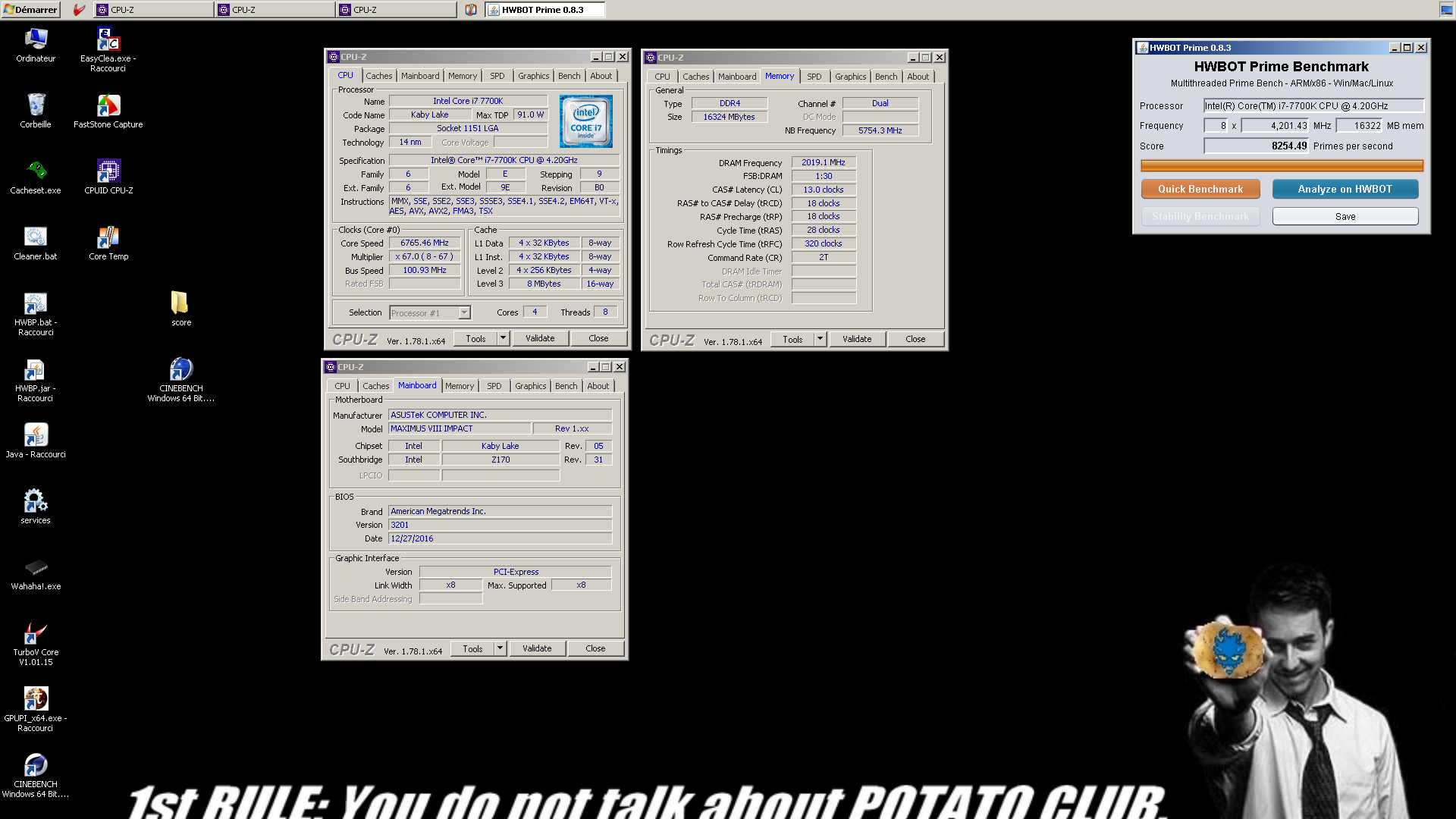Click Analyze on HWBOT button
Image resolution: width=1456 pixels, height=819 pixels.
tap(1345, 189)
